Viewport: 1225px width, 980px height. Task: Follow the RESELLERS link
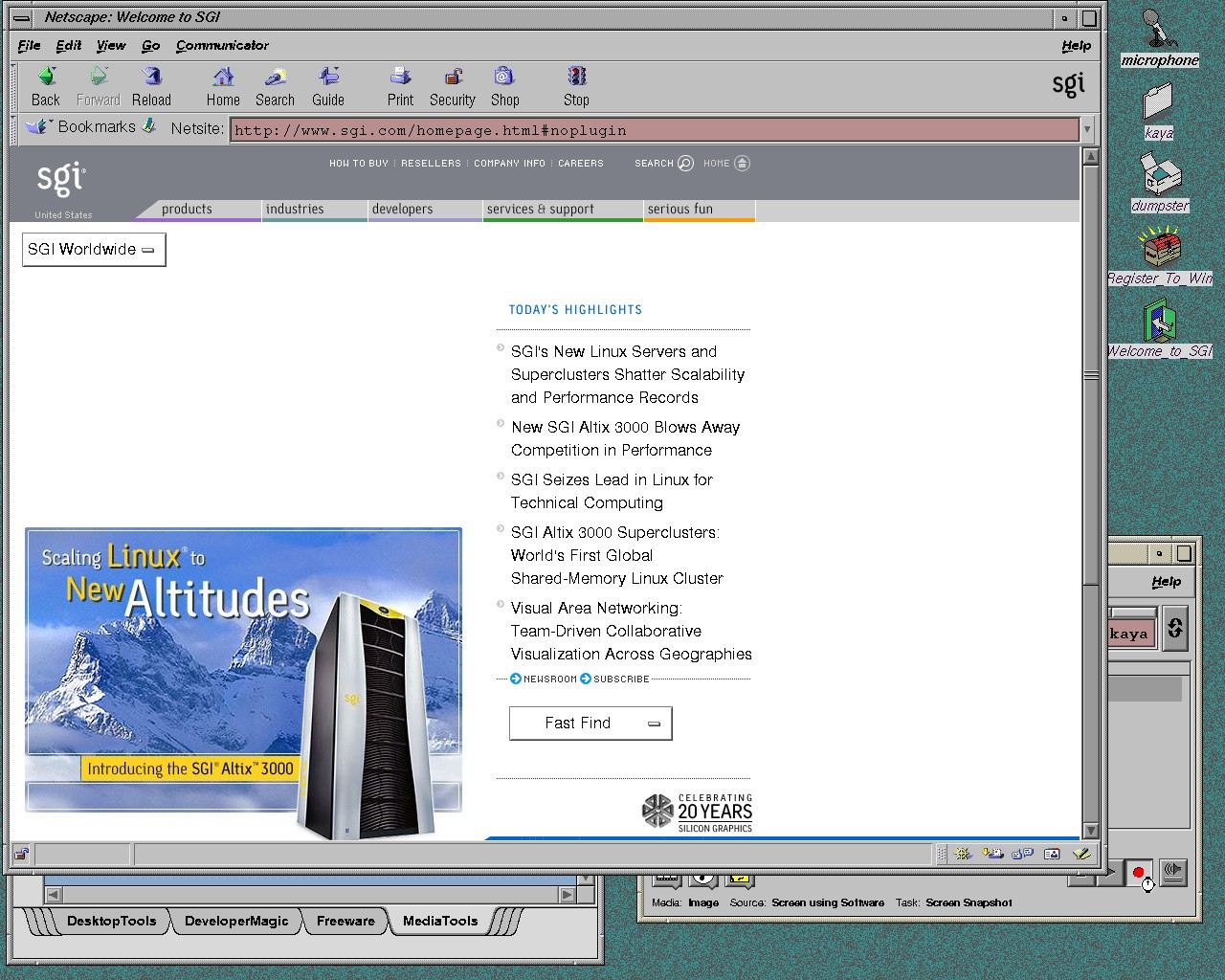431,164
